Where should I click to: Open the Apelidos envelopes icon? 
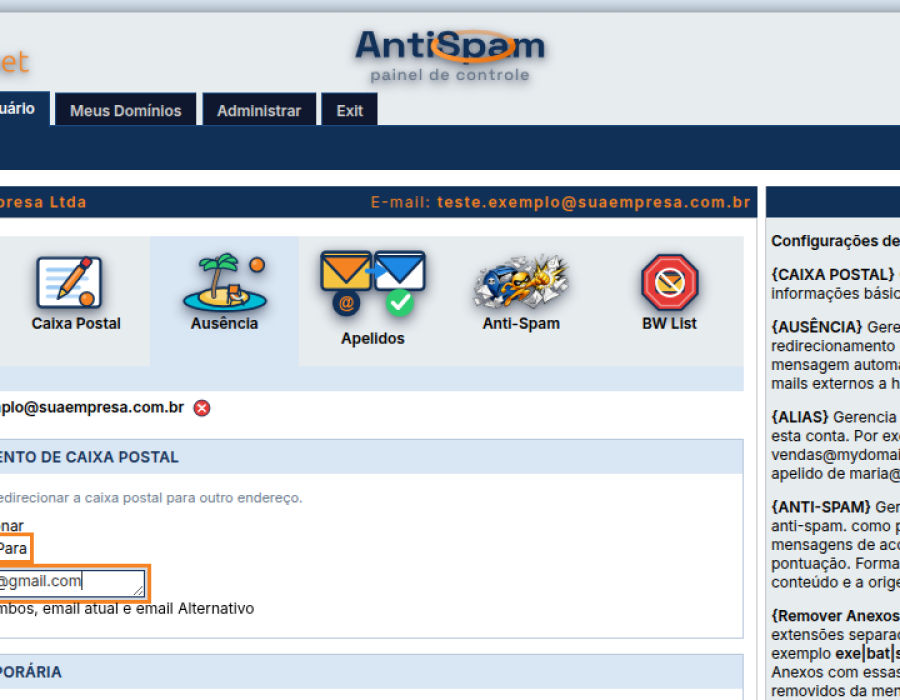click(373, 283)
